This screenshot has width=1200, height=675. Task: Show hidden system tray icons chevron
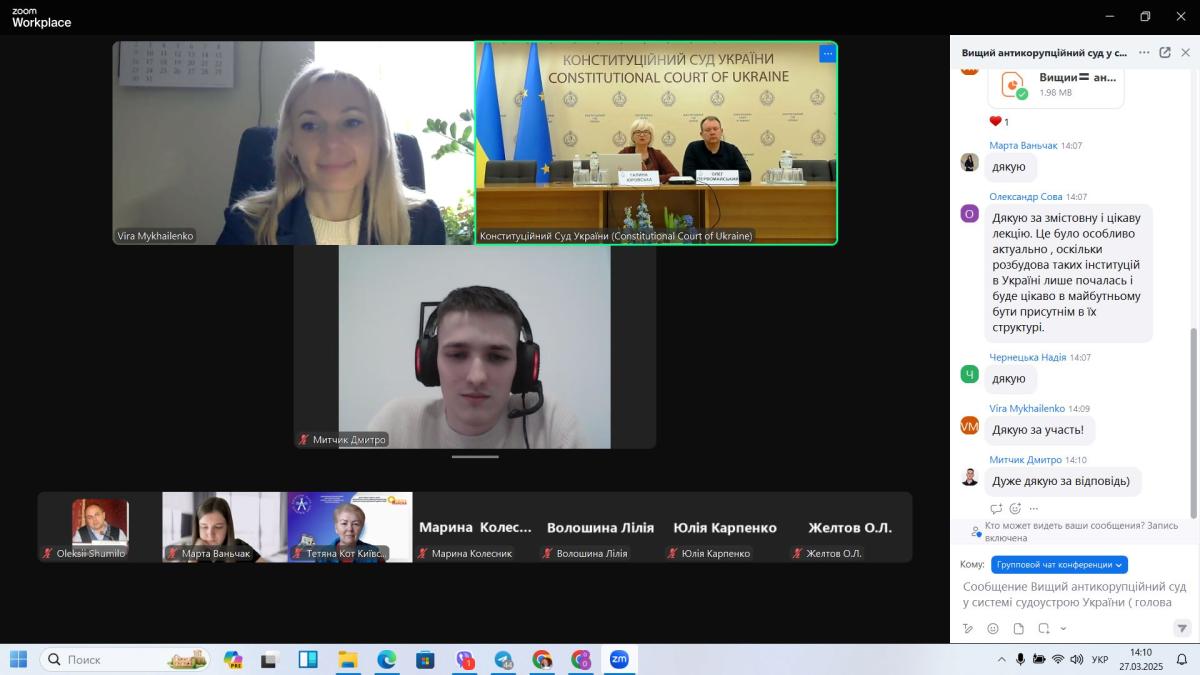click(1002, 660)
